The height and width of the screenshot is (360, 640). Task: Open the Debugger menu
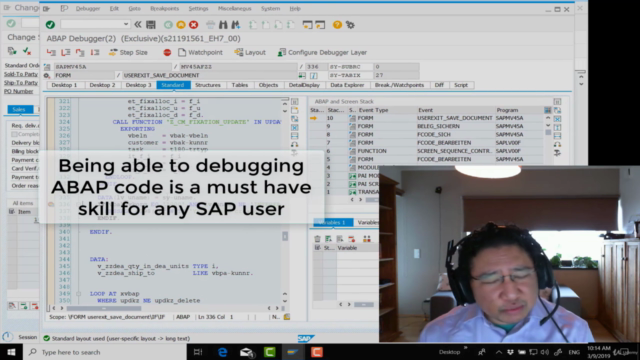[x=88, y=9]
